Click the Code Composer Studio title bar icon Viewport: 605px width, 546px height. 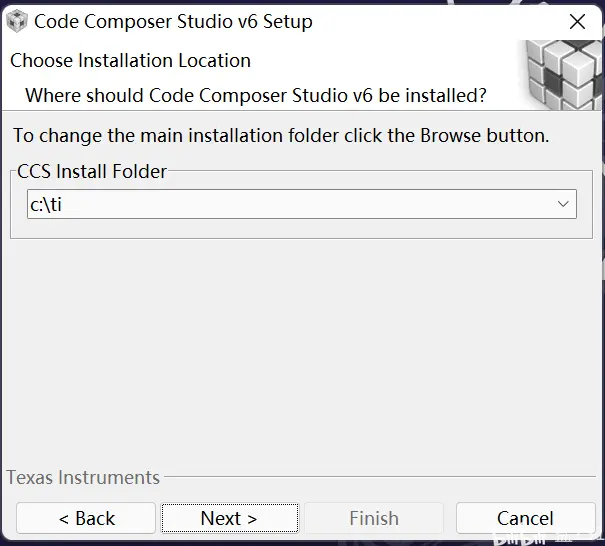tap(17, 21)
